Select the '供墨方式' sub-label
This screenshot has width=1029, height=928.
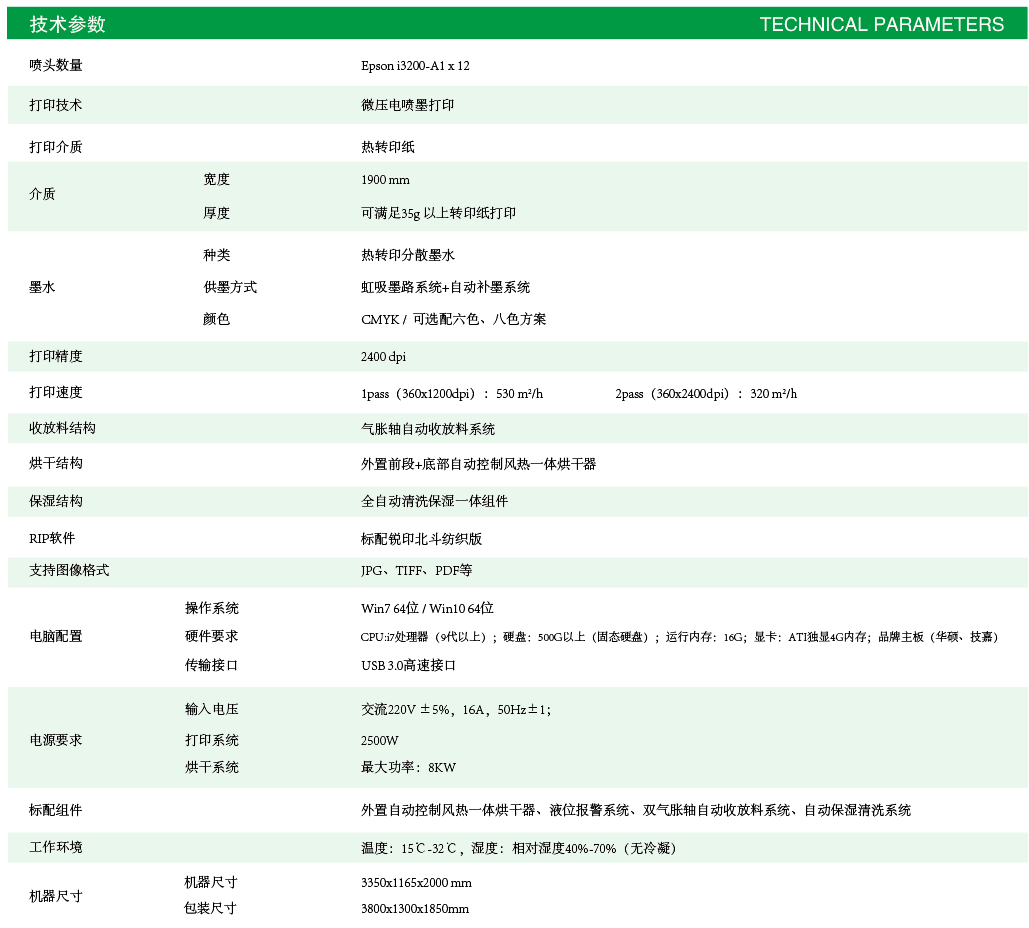pyautogui.click(x=230, y=287)
